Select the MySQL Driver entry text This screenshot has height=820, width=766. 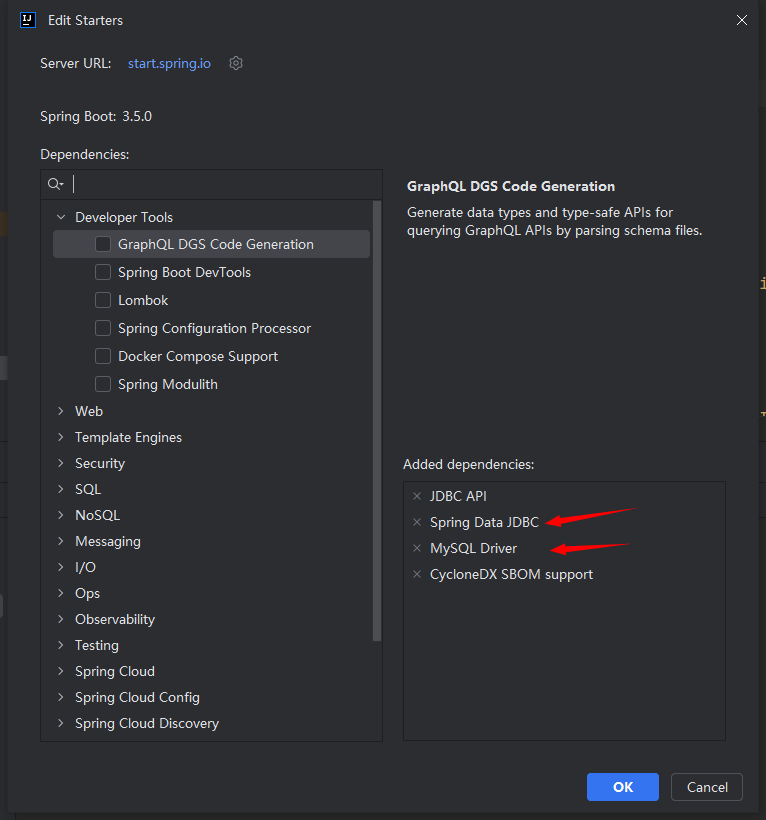pyautogui.click(x=473, y=548)
